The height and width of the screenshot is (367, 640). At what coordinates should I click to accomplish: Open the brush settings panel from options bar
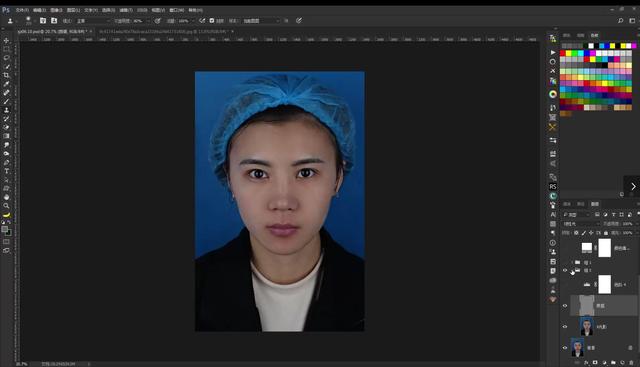(x=42, y=20)
